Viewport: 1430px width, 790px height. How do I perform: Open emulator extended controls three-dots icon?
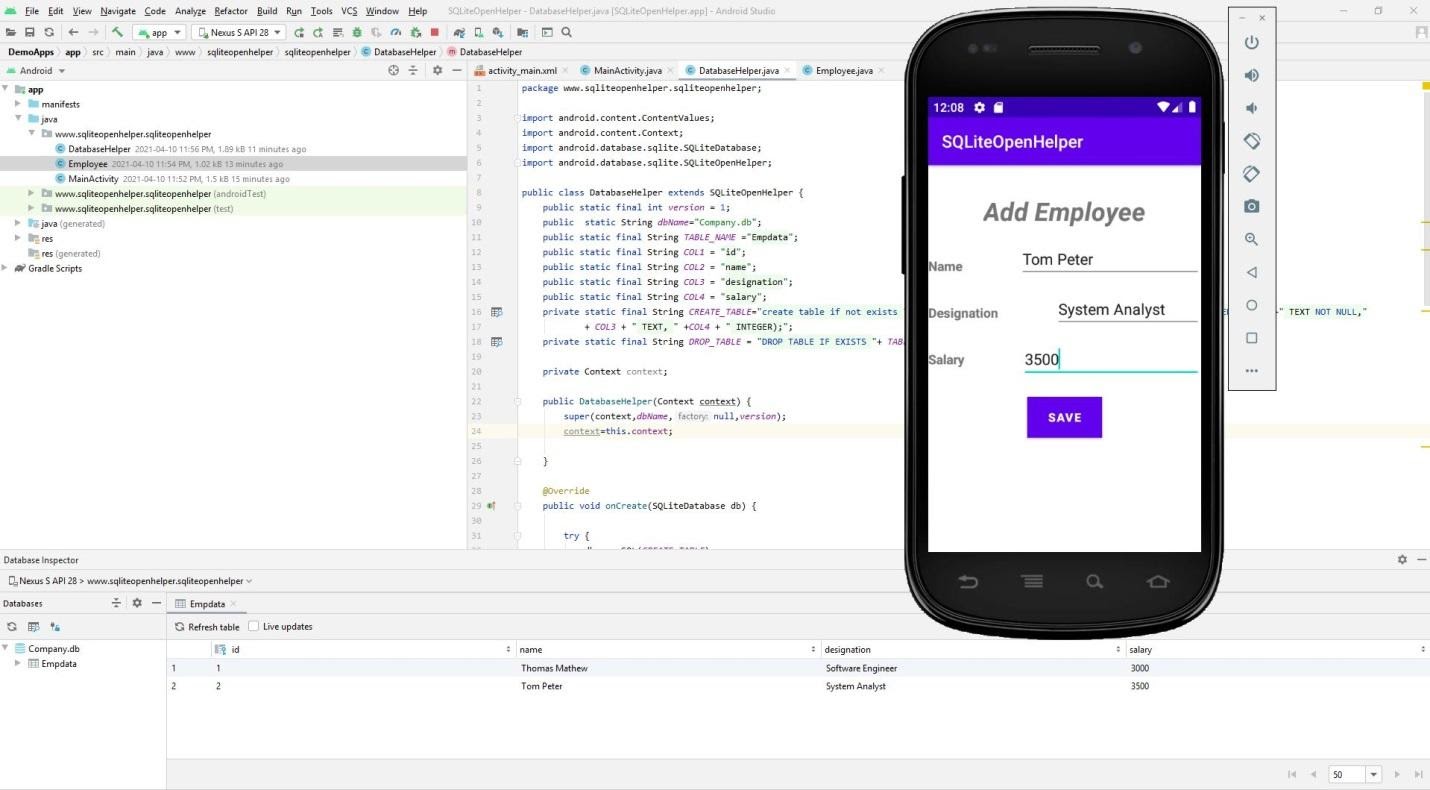click(x=1251, y=371)
